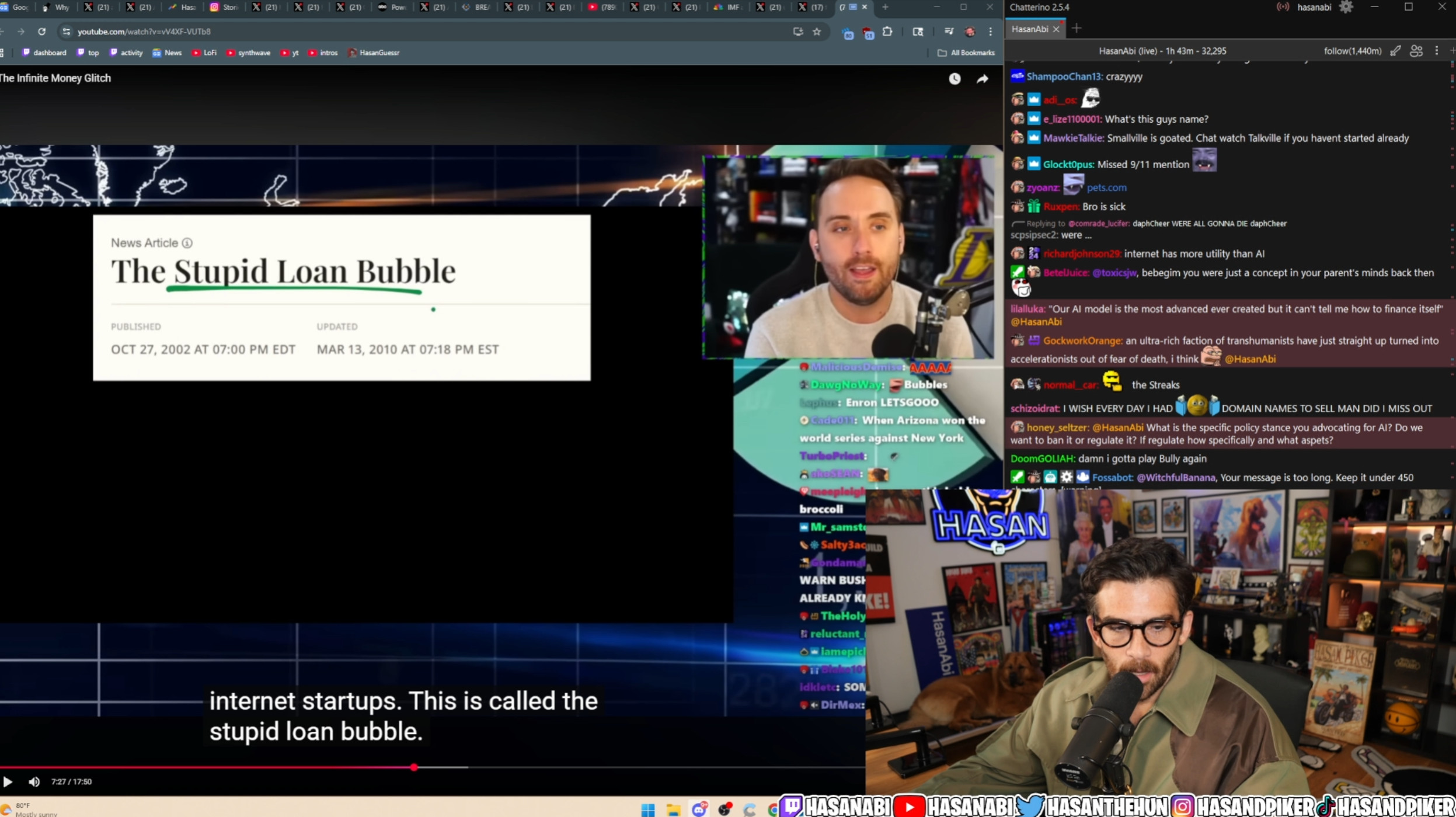Open Discord from the Windows taskbar
This screenshot has height=817, width=1456.
click(x=699, y=809)
